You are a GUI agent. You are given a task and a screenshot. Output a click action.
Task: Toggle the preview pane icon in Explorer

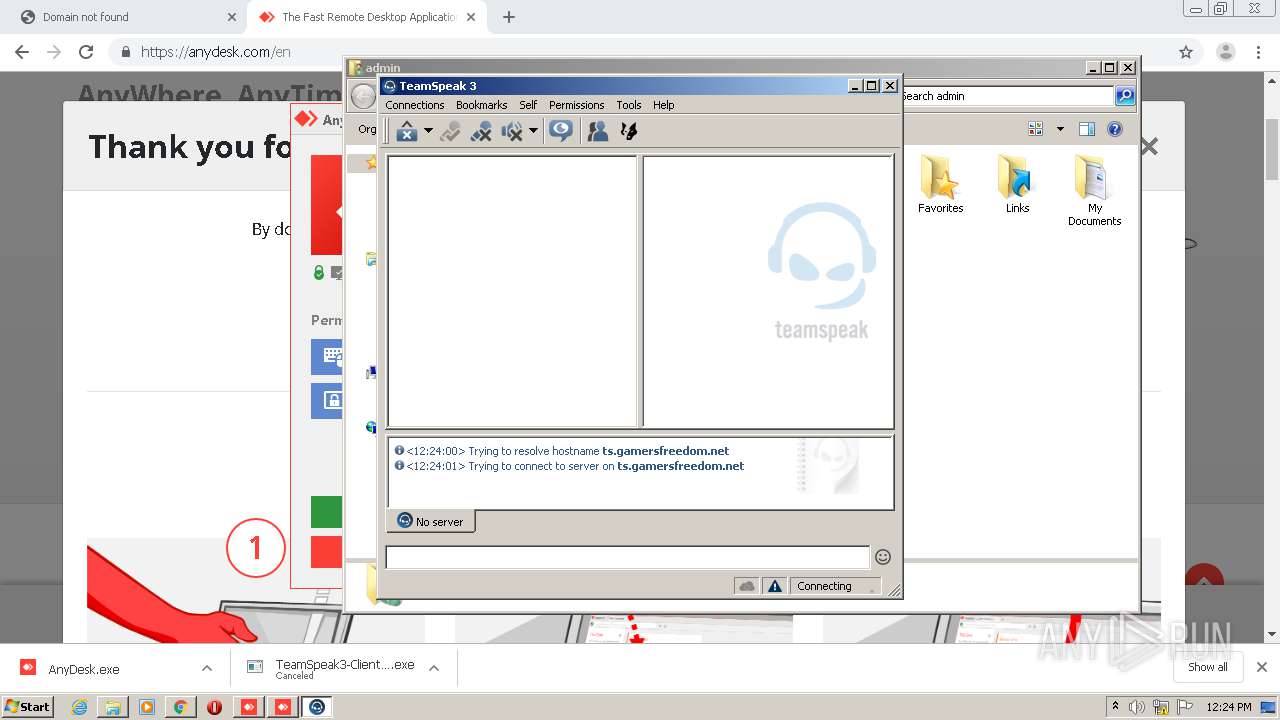click(1087, 129)
